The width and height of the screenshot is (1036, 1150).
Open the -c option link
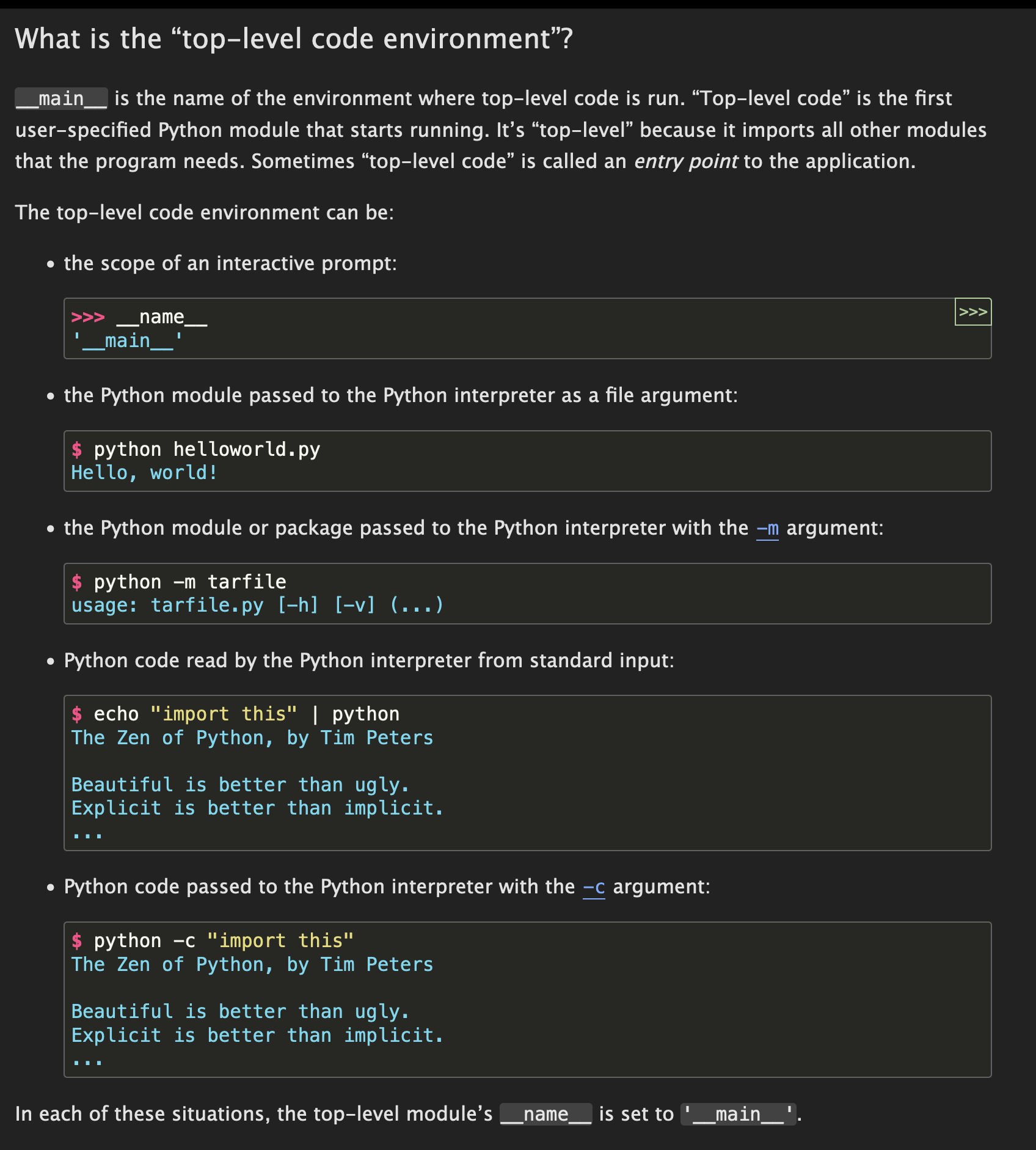[594, 887]
